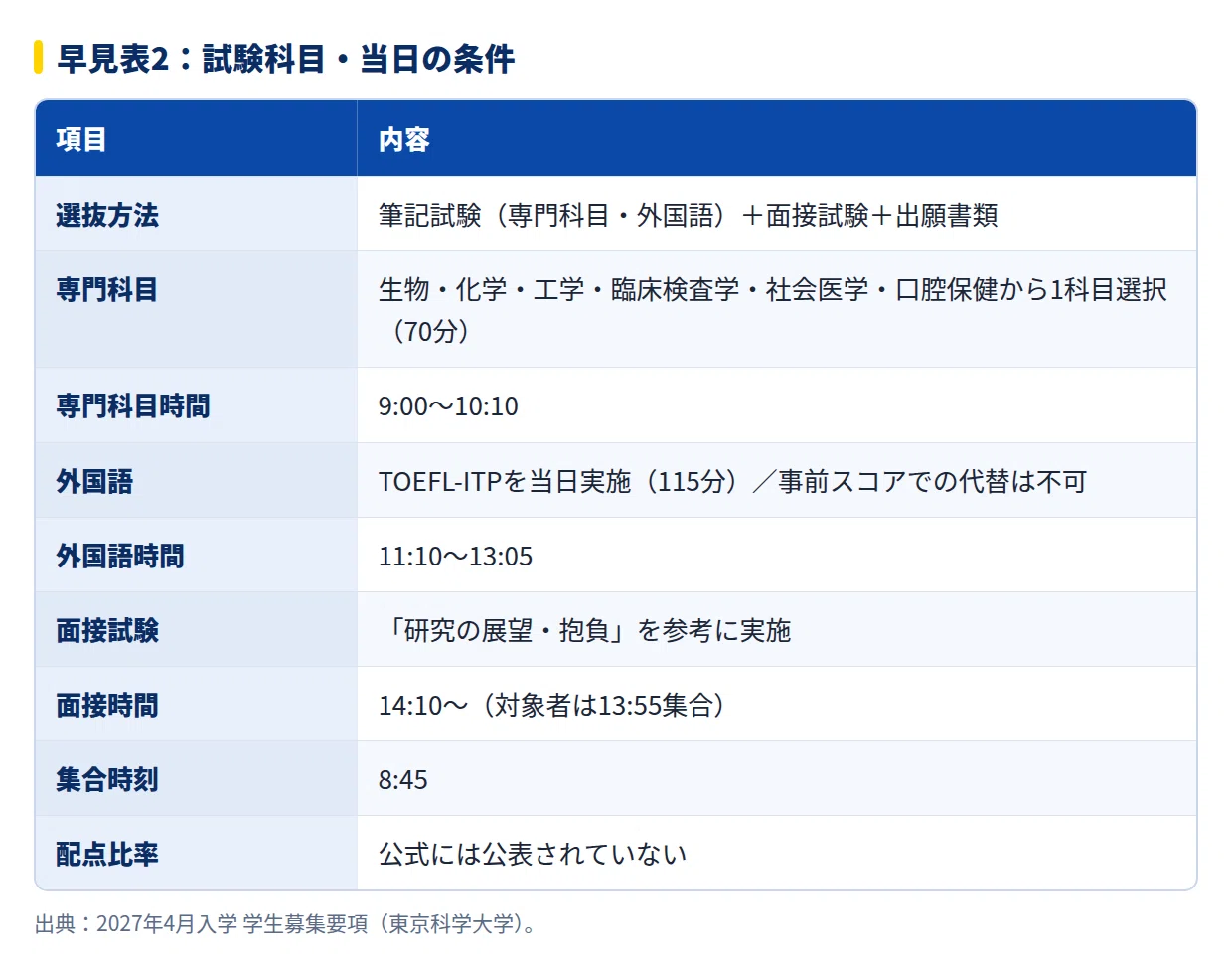This screenshot has height=968, width=1232.
Task: Click the cell 公式には公表されていない
Action: 777,853
